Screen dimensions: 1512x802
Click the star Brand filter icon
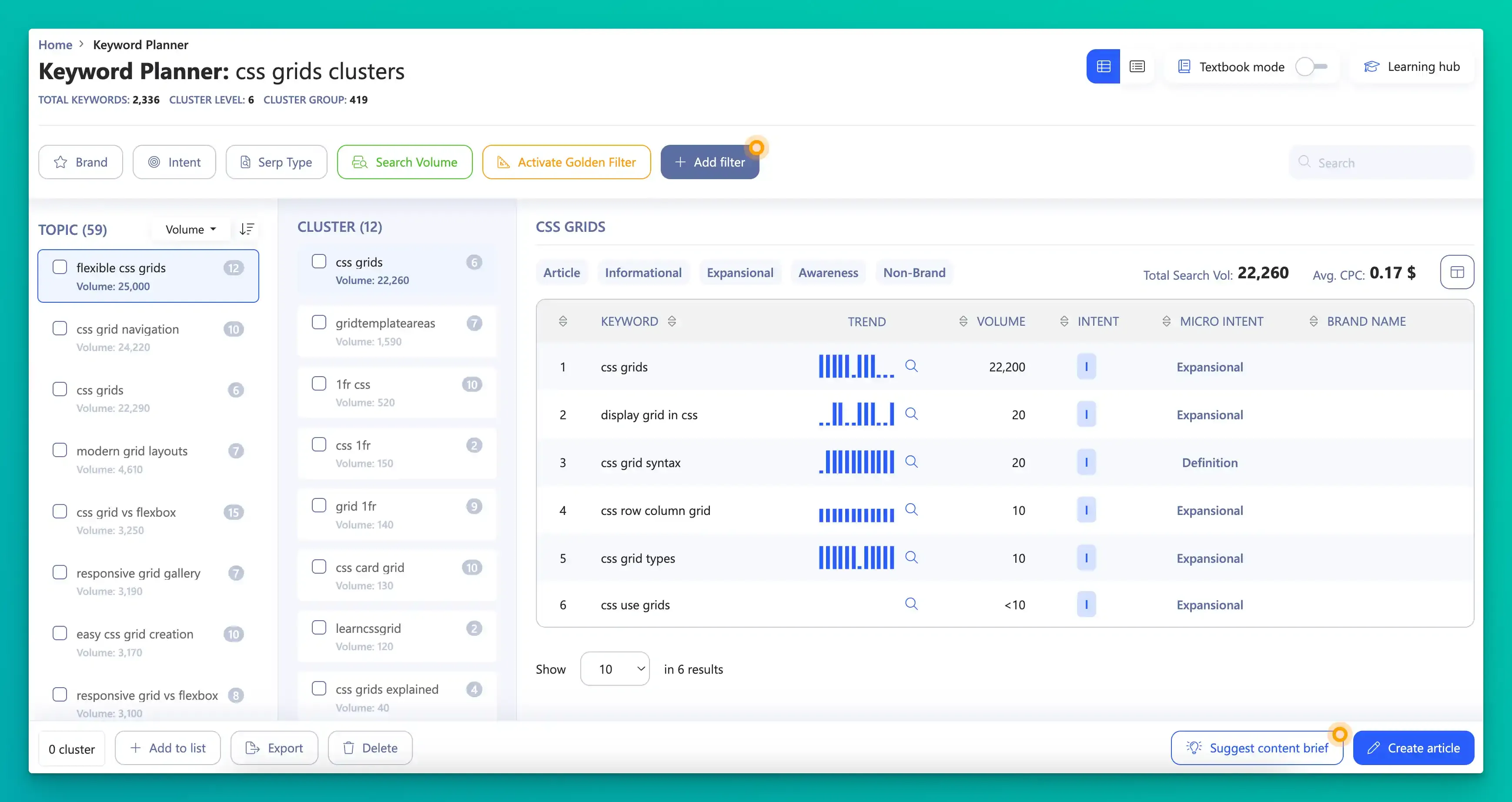(61, 162)
